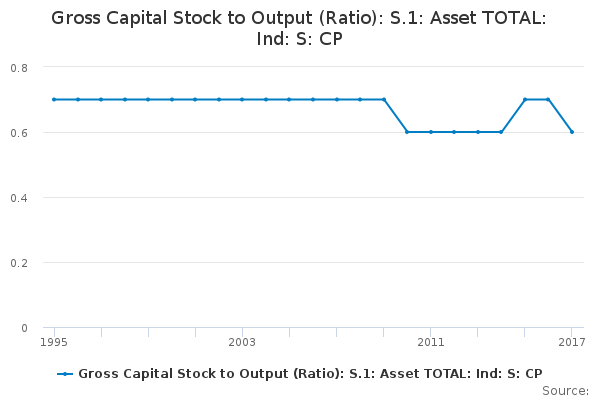
Task: Select the 2009 data point before the drop
Action: click(x=383, y=99)
